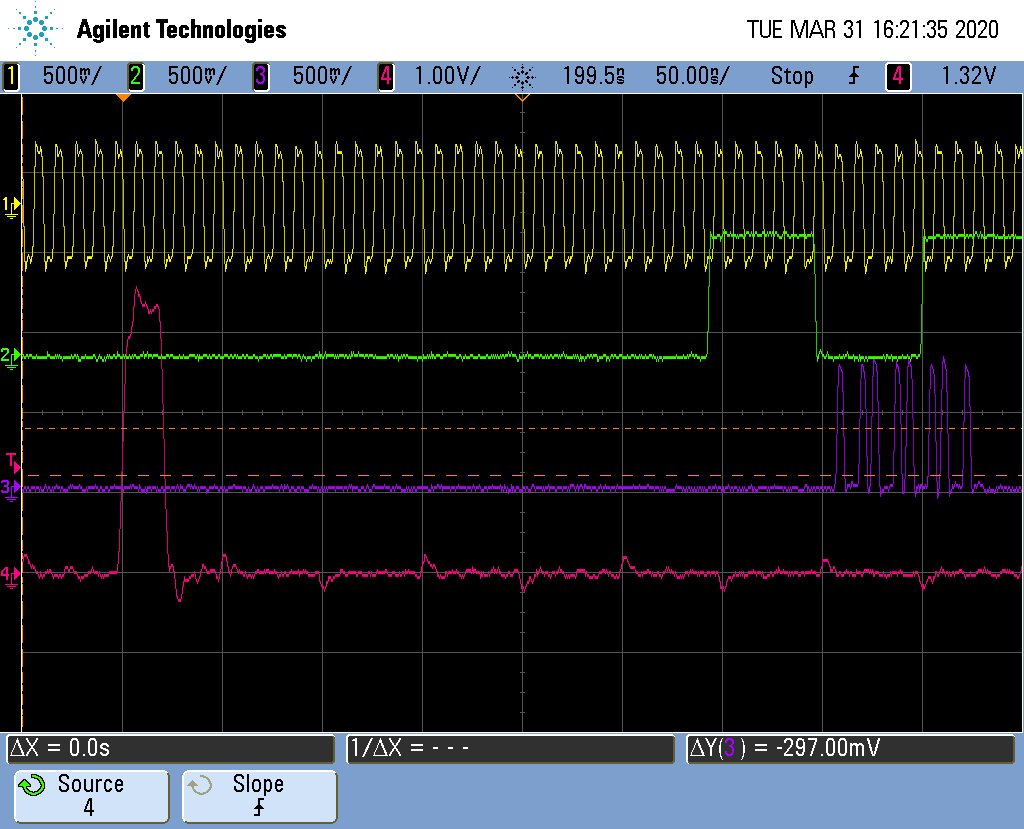Click the Agilent Technologies starburst logo
The height and width of the screenshot is (829, 1024).
click(x=36, y=29)
